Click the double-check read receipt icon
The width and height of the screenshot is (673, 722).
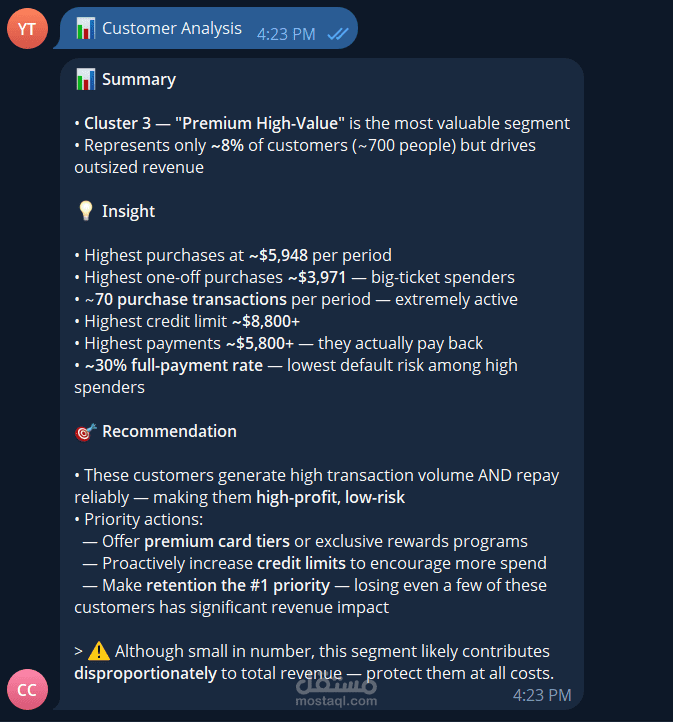pyautogui.click(x=337, y=34)
